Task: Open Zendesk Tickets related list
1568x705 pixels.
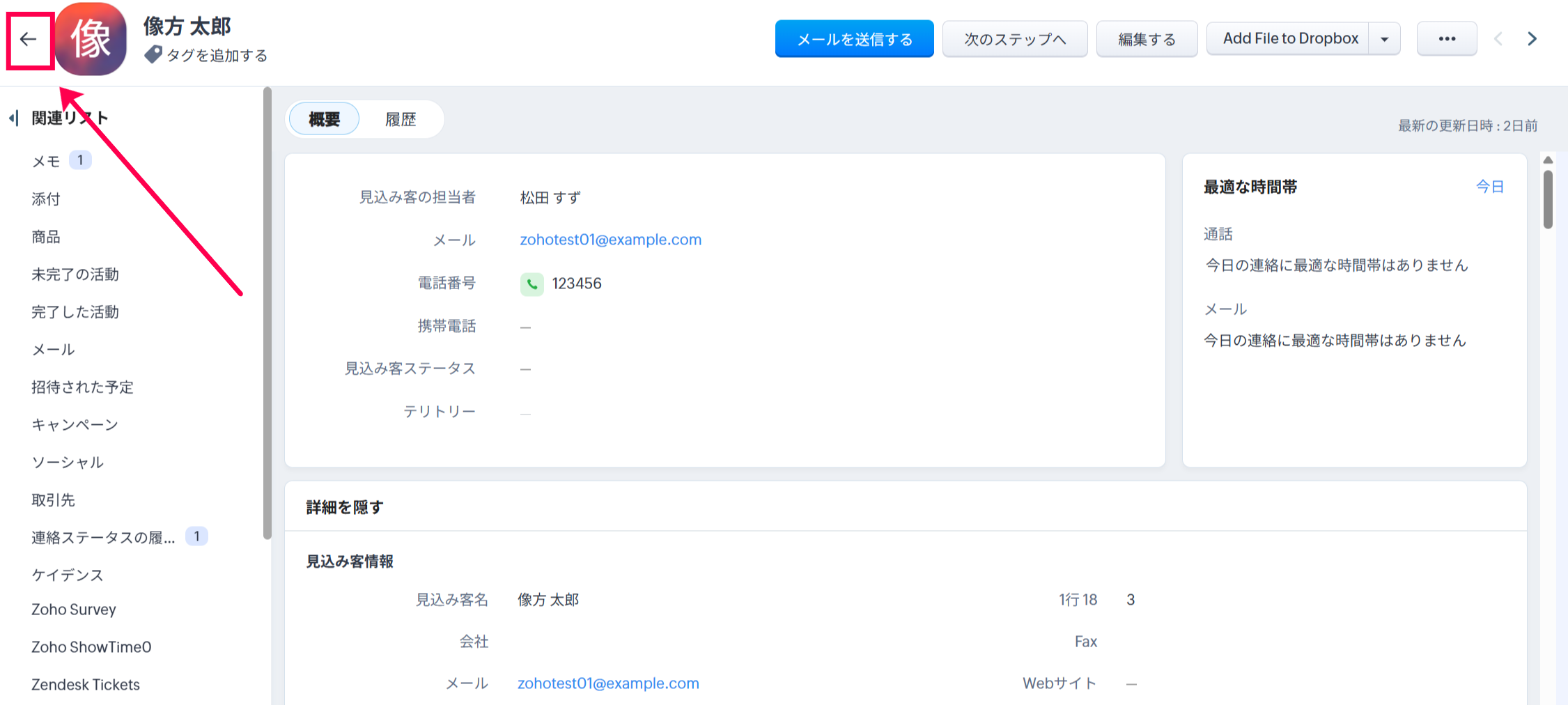Action: point(86,685)
